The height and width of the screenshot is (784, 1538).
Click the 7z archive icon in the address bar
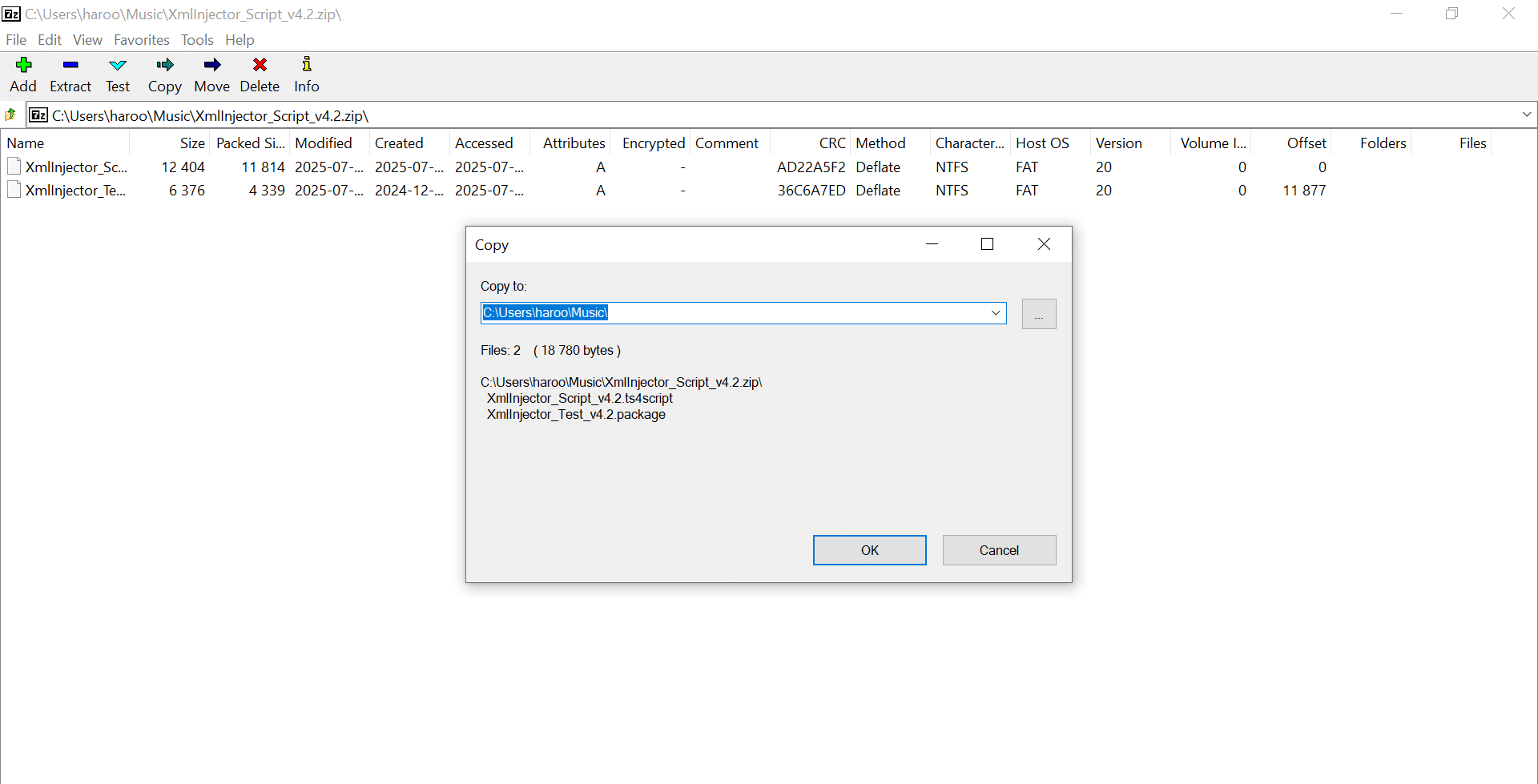tap(38, 115)
